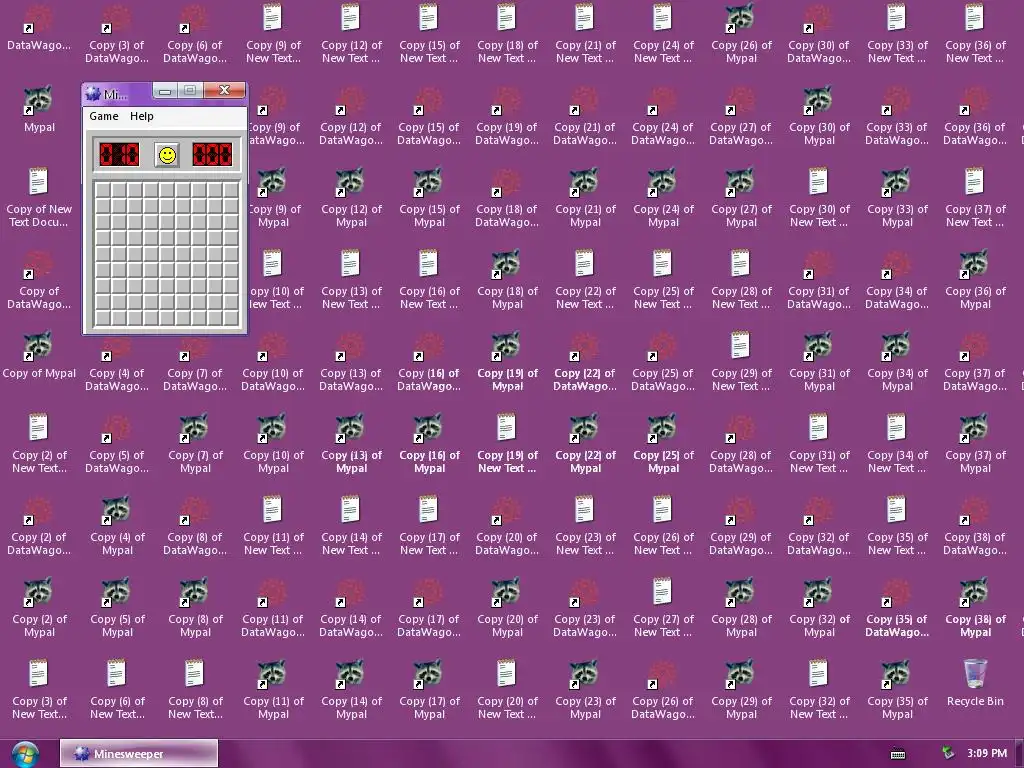Select 'Copy (26) of Mypal' shortcut
The height and width of the screenshot is (768, 1024).
[x=741, y=34]
